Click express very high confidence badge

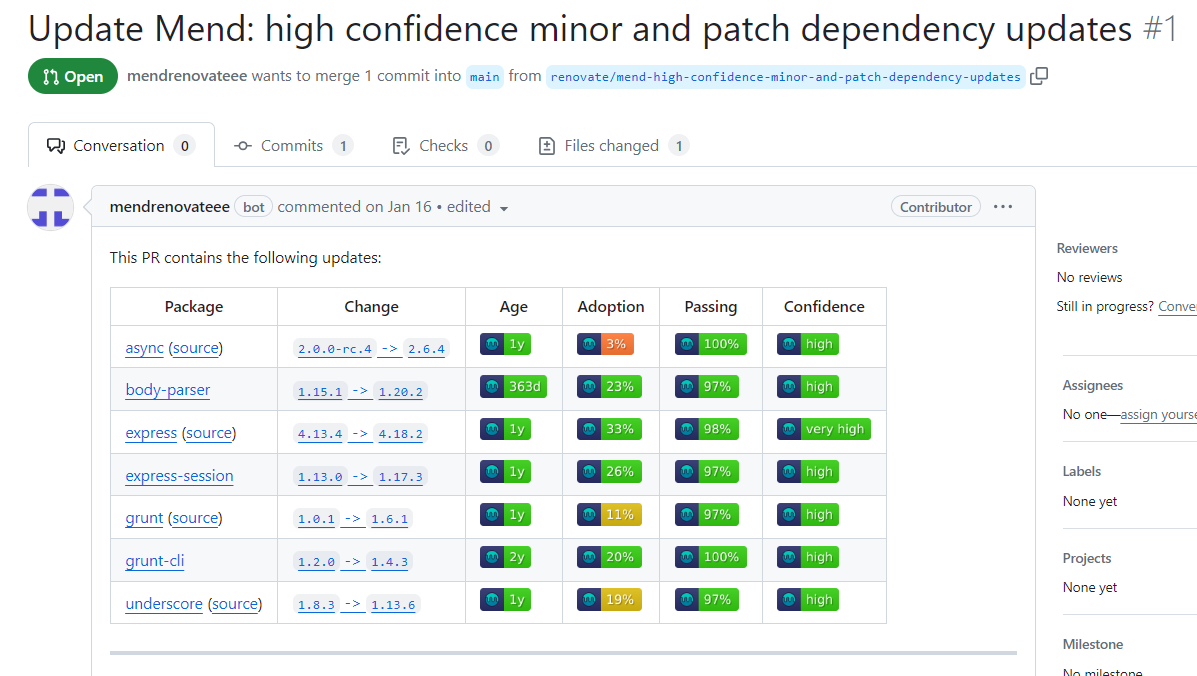pos(823,430)
